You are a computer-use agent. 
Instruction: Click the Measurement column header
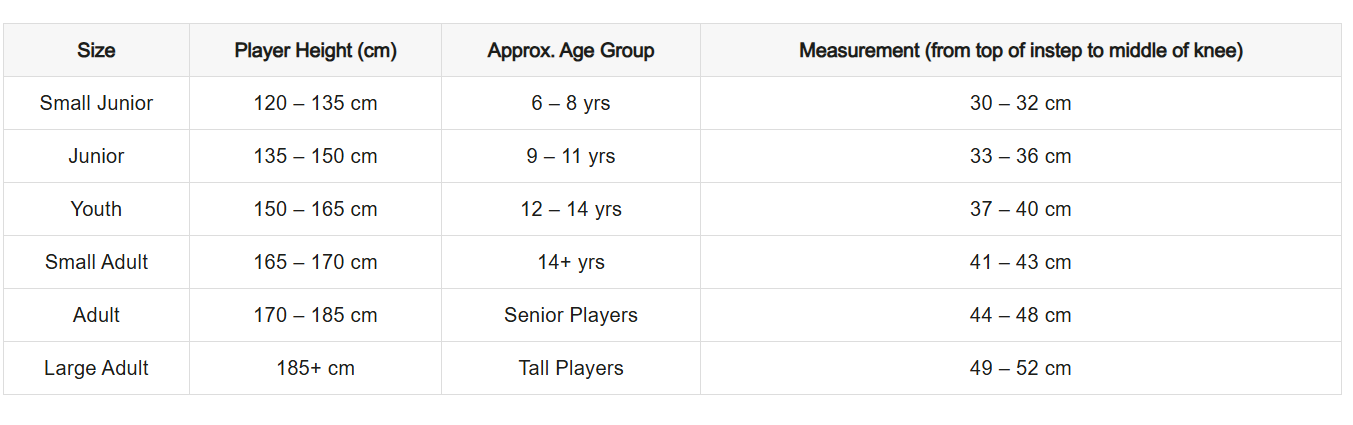(1020, 50)
